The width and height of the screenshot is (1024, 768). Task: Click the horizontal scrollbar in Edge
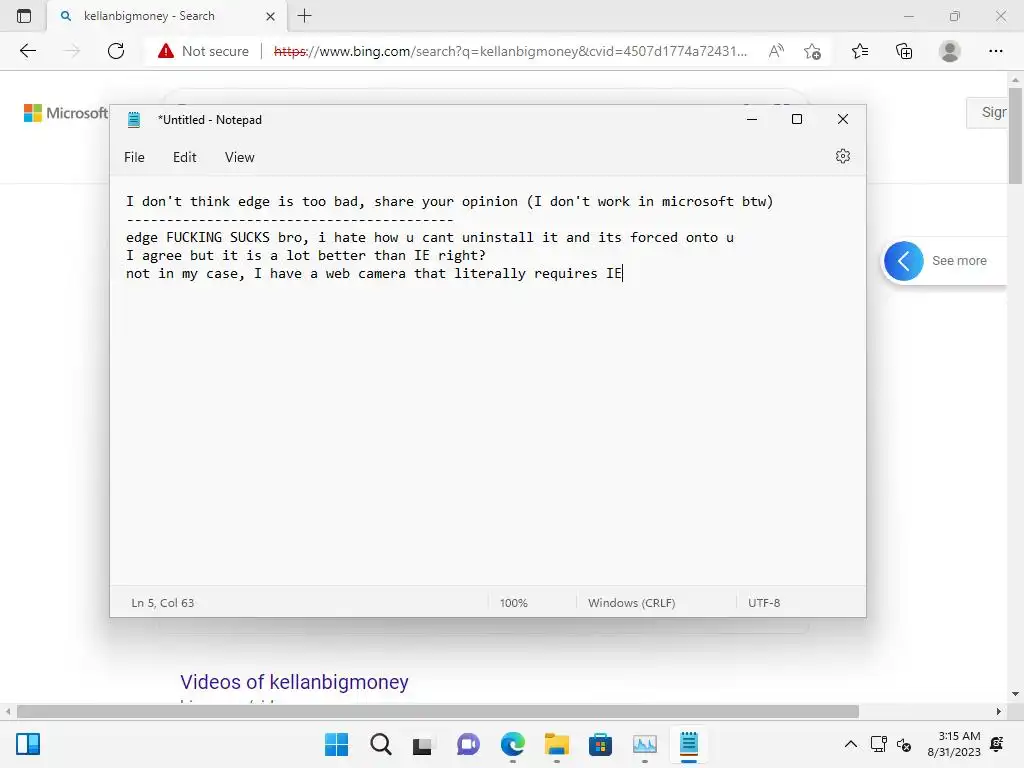pyautogui.click(x=438, y=711)
